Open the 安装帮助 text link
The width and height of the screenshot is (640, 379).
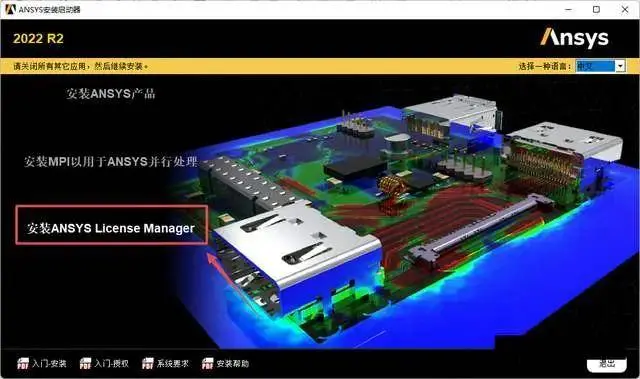pos(233,363)
